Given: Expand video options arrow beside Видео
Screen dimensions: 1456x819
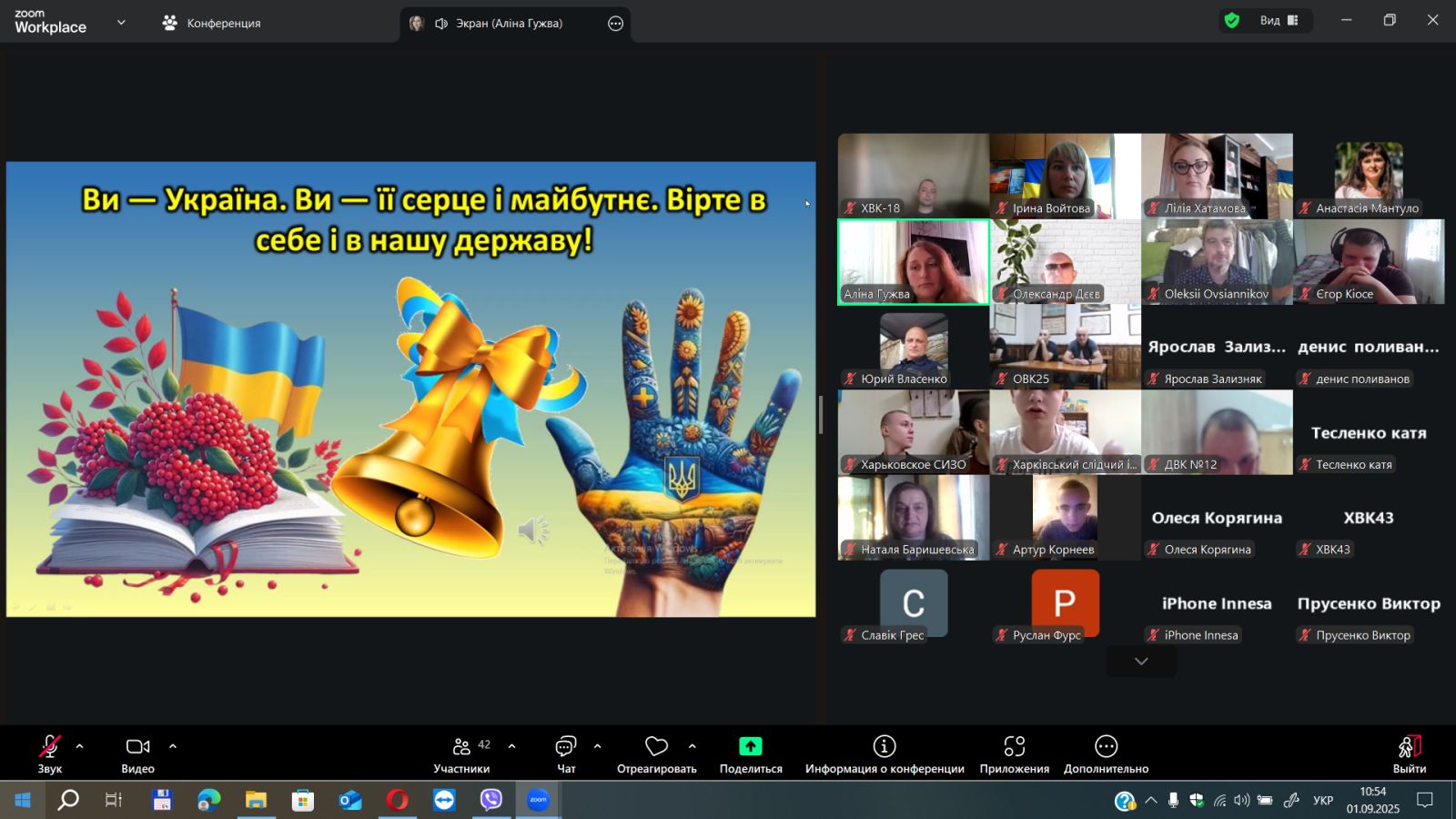Looking at the screenshot, I should point(173,746).
